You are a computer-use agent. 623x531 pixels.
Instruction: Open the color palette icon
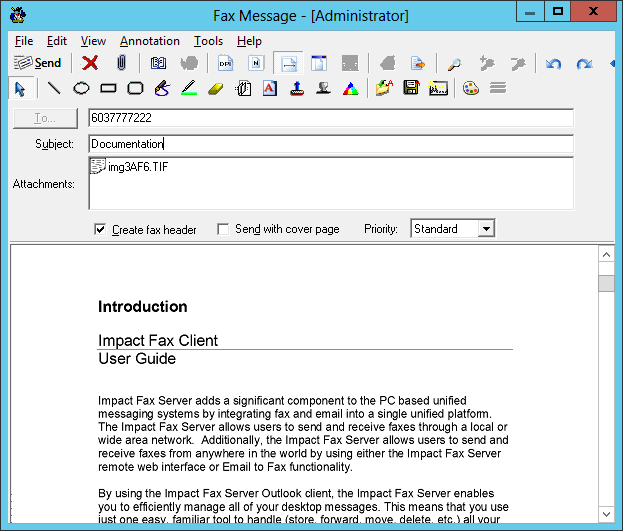pyautogui.click(x=470, y=88)
